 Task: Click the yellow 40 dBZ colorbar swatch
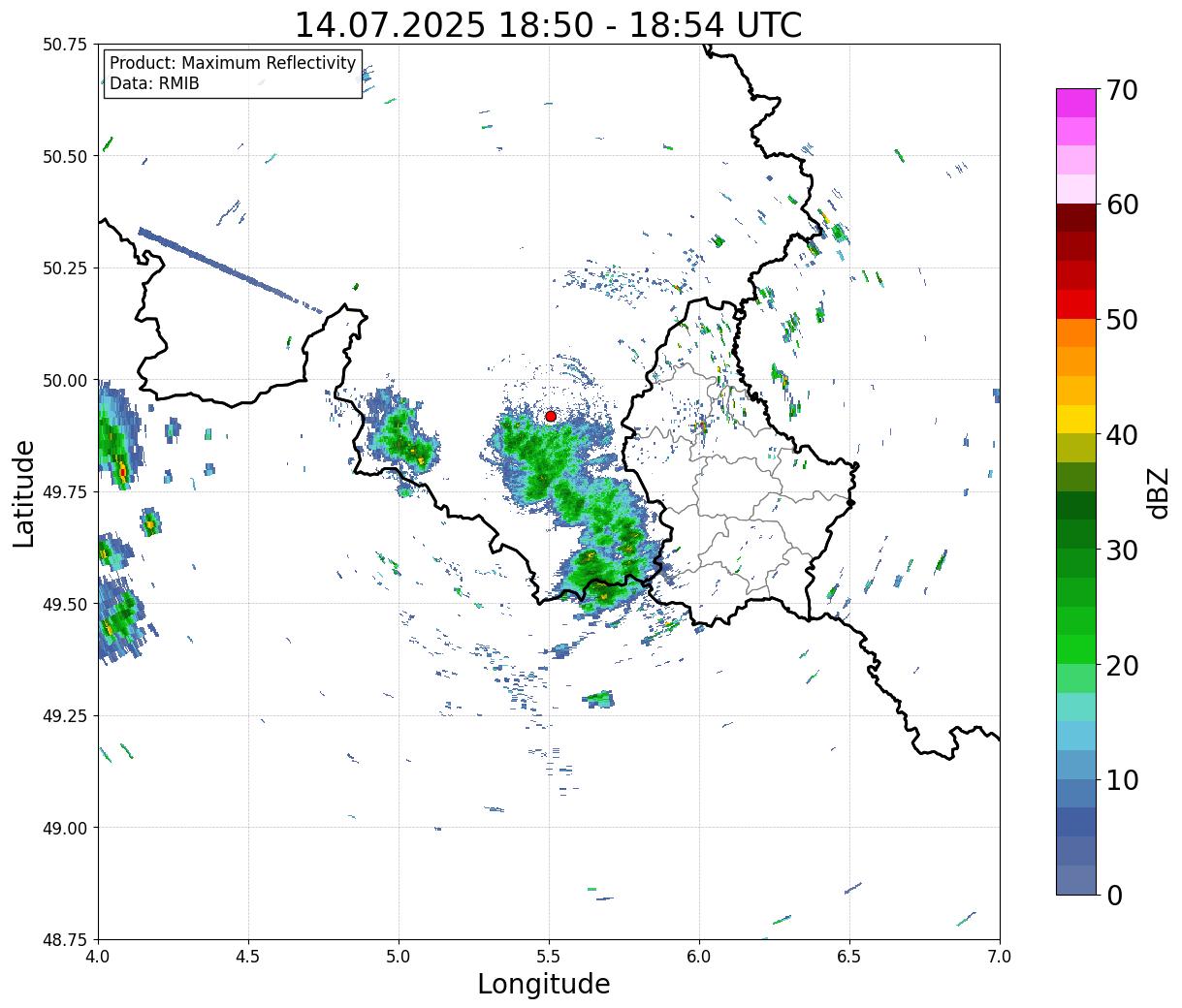coord(1076,420)
